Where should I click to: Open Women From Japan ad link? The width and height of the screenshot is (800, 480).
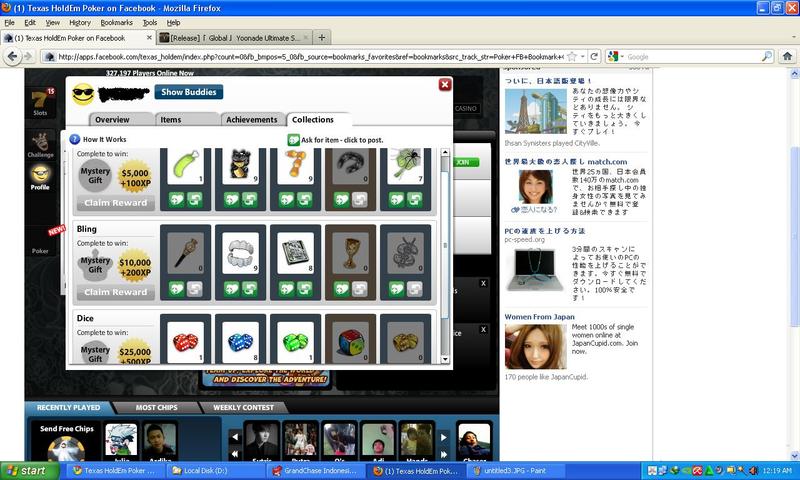(x=539, y=317)
